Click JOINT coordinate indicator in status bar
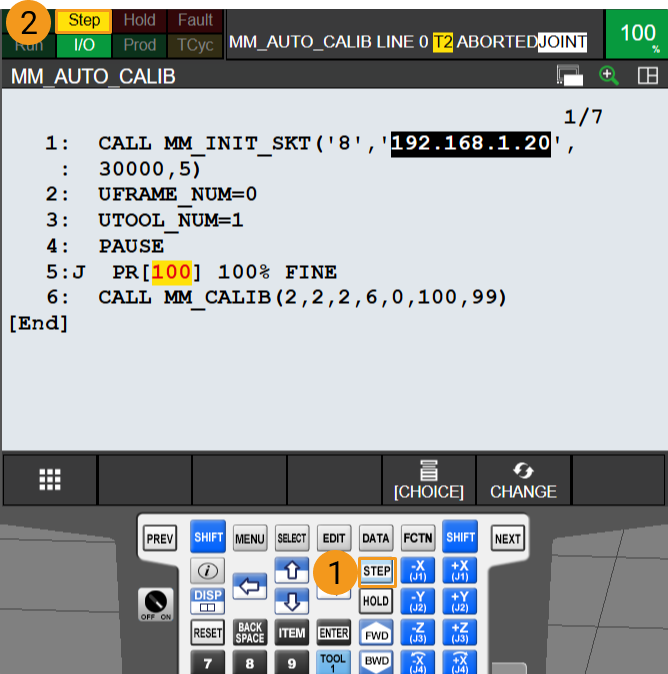This screenshot has width=668, height=674. (x=562, y=42)
